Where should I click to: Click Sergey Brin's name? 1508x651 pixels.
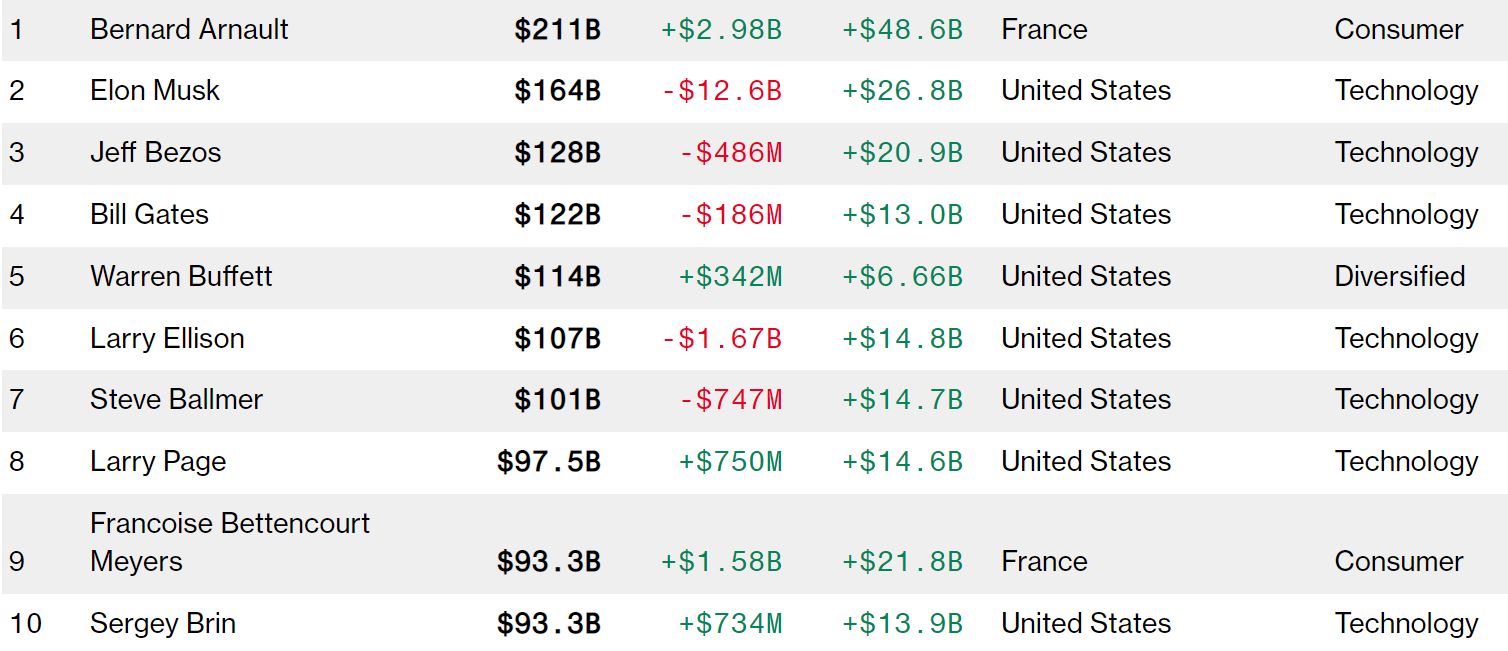click(163, 624)
